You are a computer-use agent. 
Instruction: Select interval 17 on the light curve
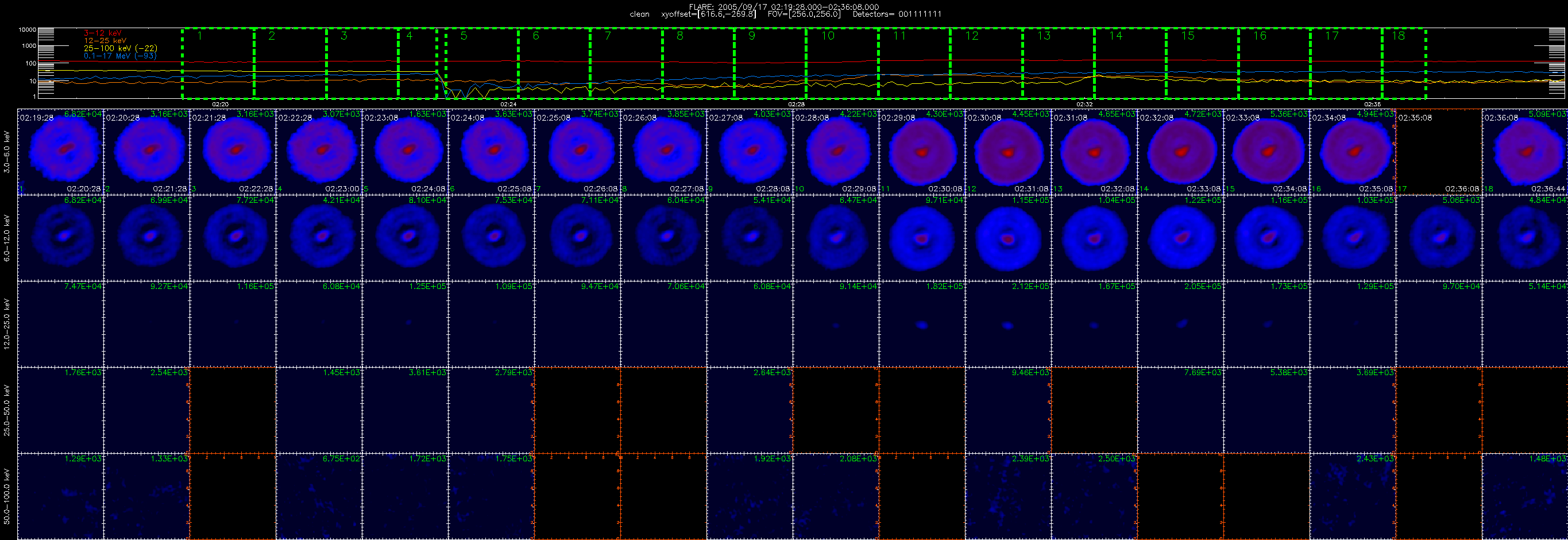[1346, 63]
